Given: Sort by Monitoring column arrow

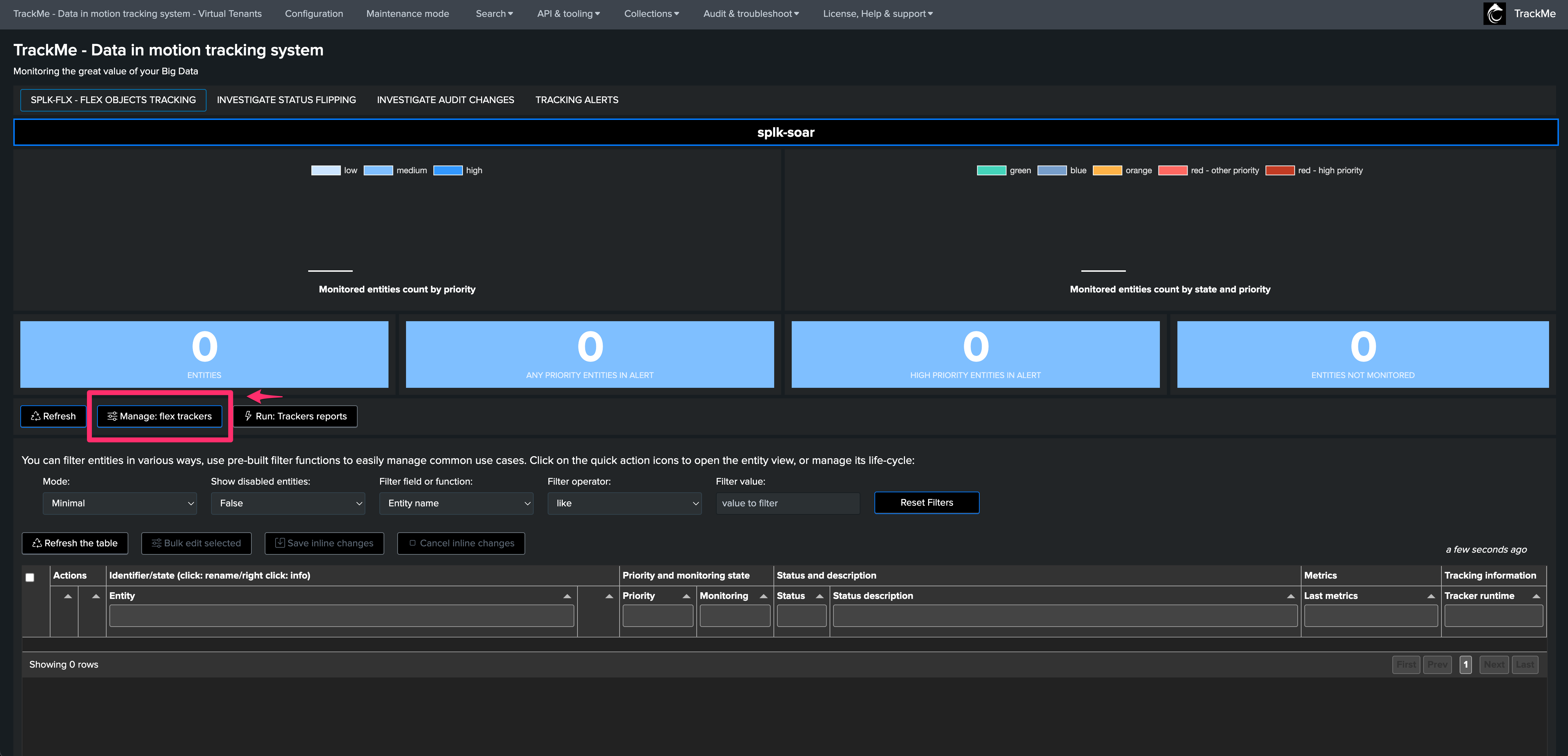Looking at the screenshot, I should [763, 596].
